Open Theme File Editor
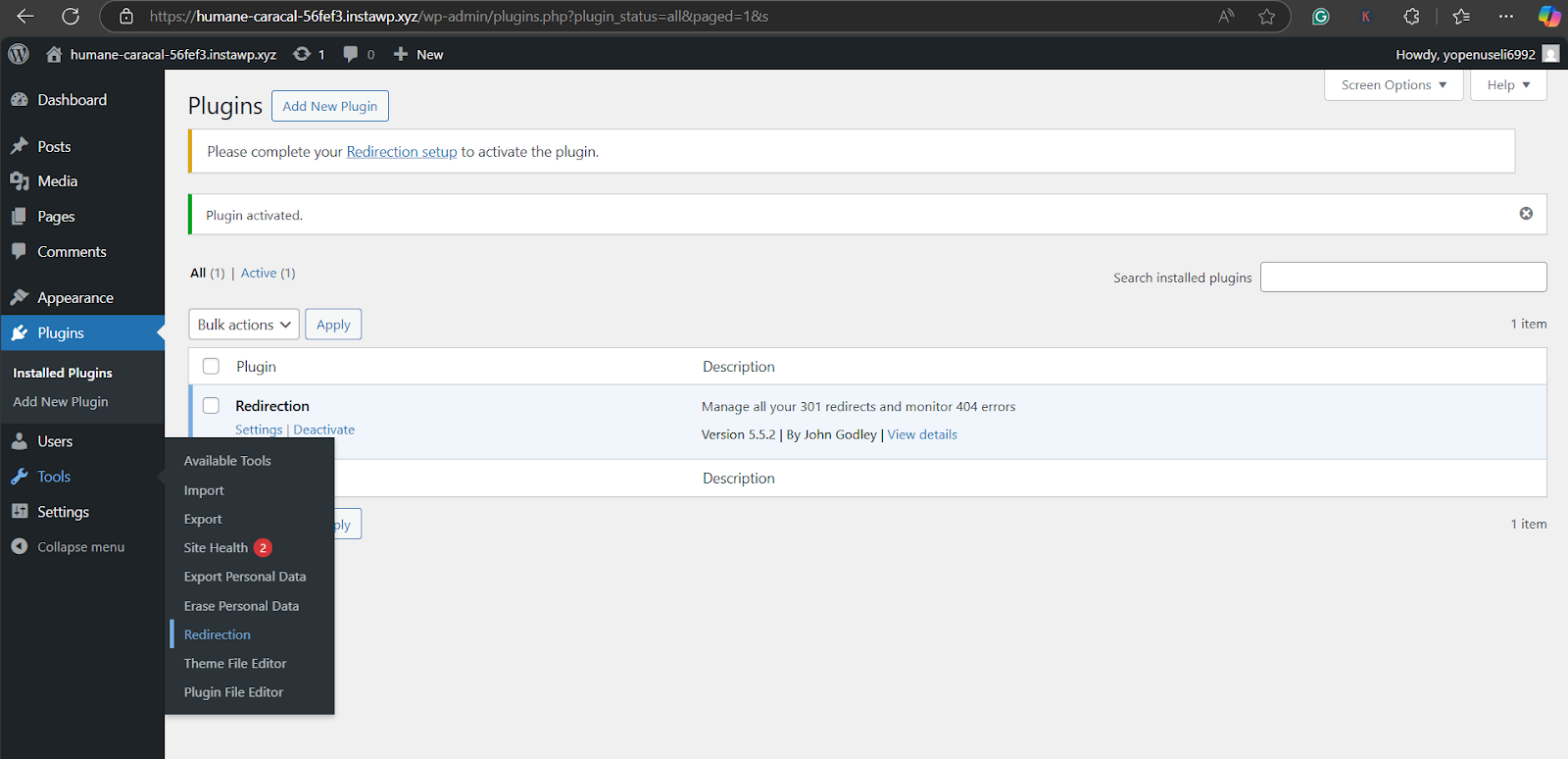The height and width of the screenshot is (759, 1568). click(x=235, y=664)
